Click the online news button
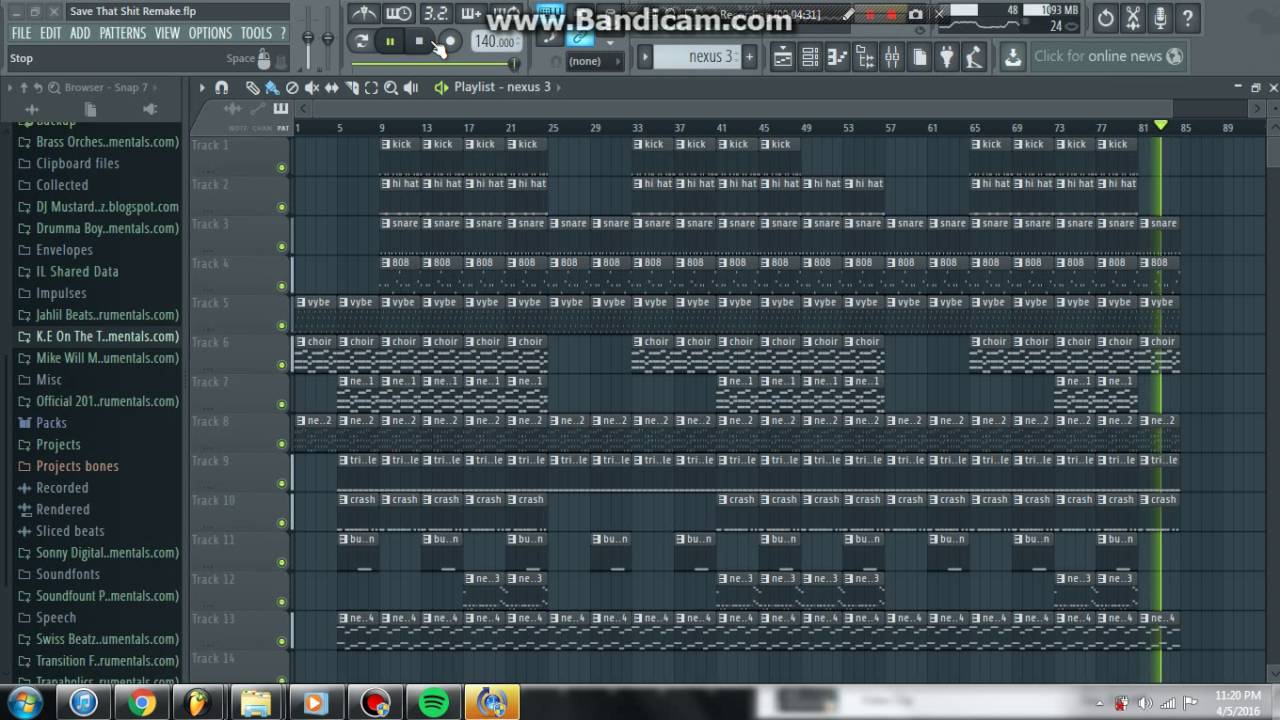The width and height of the screenshot is (1280, 720). coord(1108,57)
